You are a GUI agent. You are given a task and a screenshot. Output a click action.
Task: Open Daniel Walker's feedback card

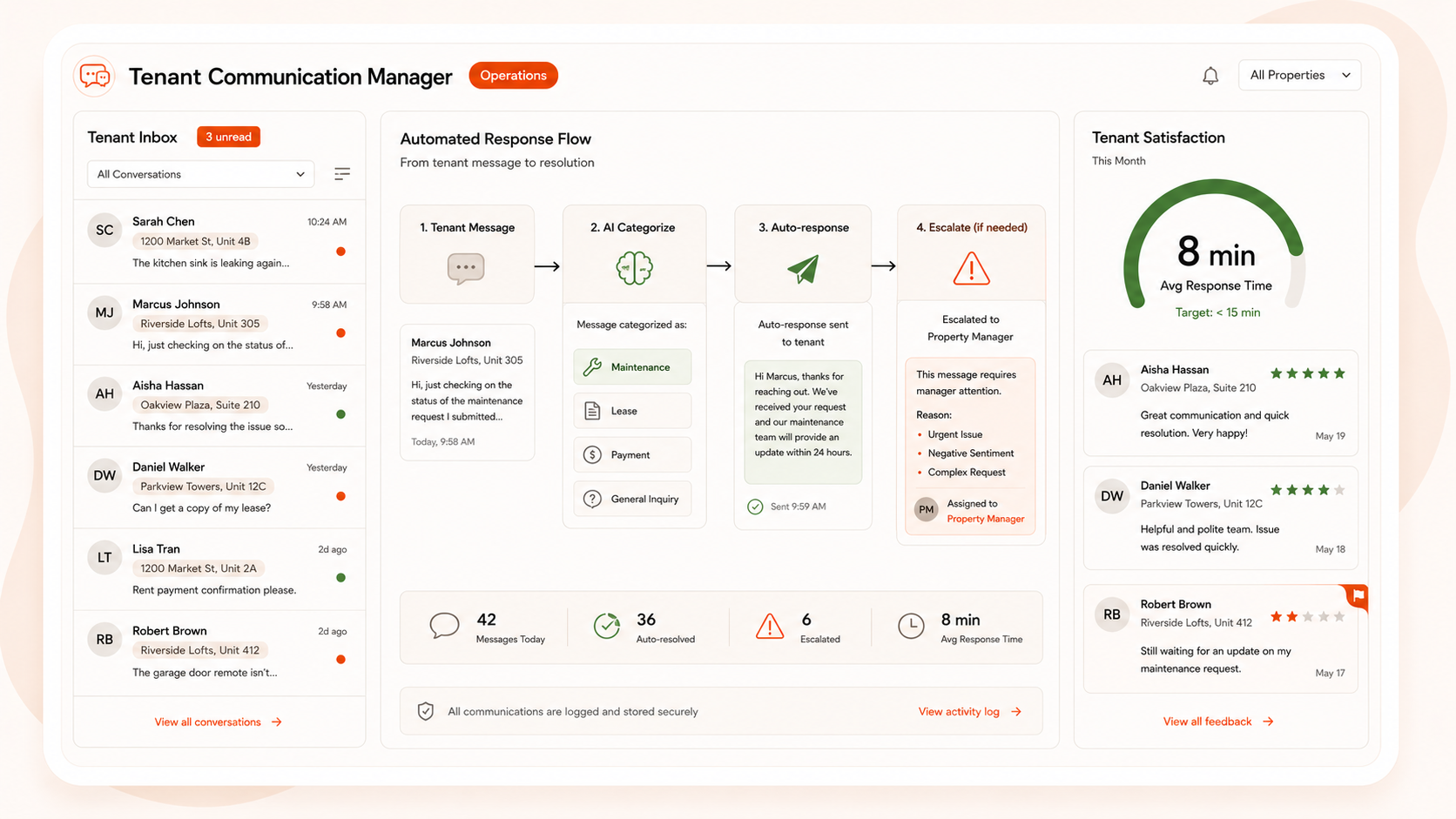(x=1220, y=518)
